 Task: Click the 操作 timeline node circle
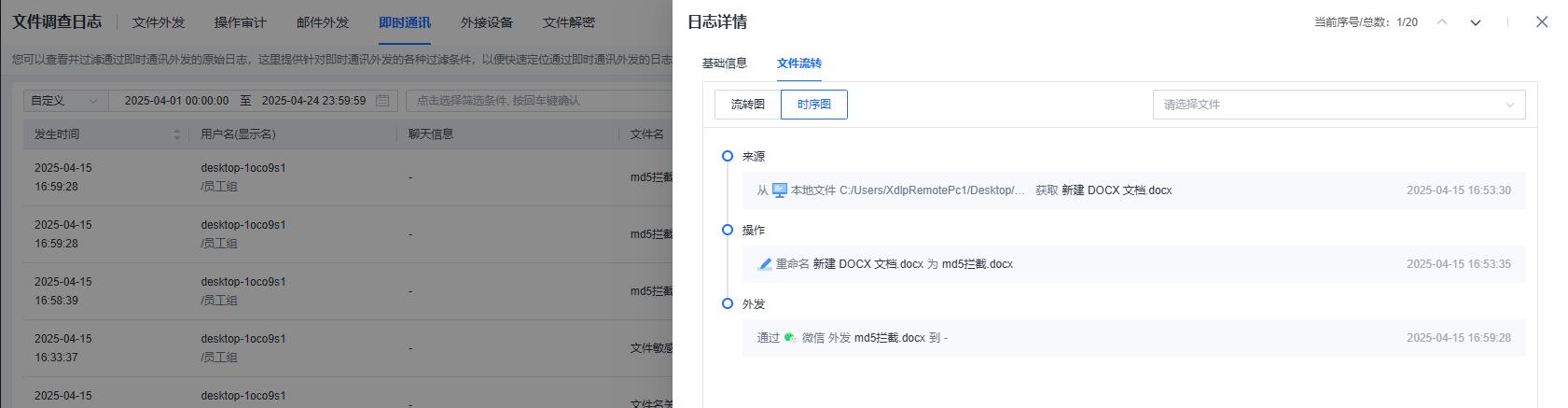(x=728, y=230)
